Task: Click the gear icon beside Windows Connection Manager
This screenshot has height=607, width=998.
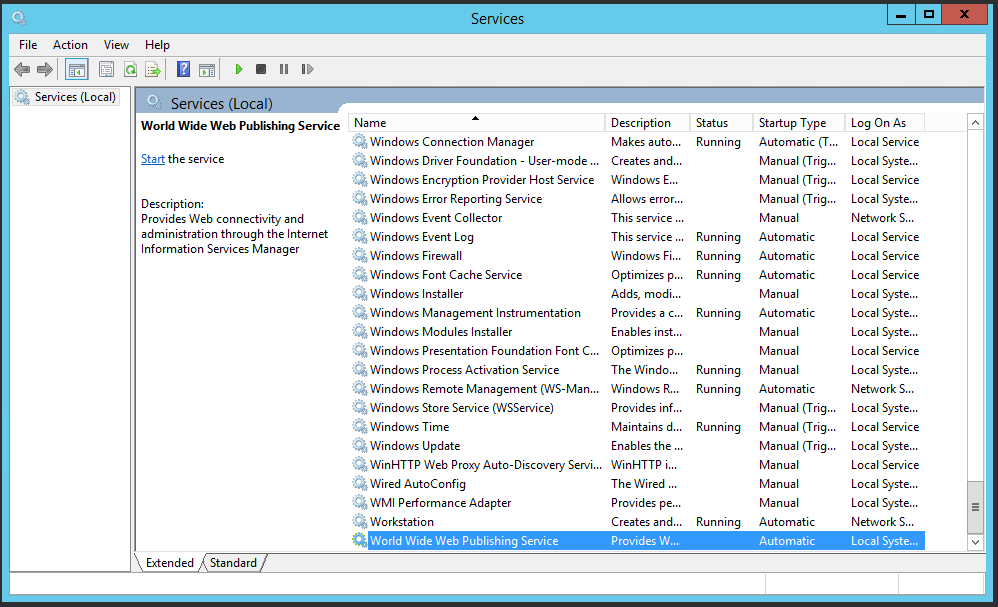Action: (360, 141)
